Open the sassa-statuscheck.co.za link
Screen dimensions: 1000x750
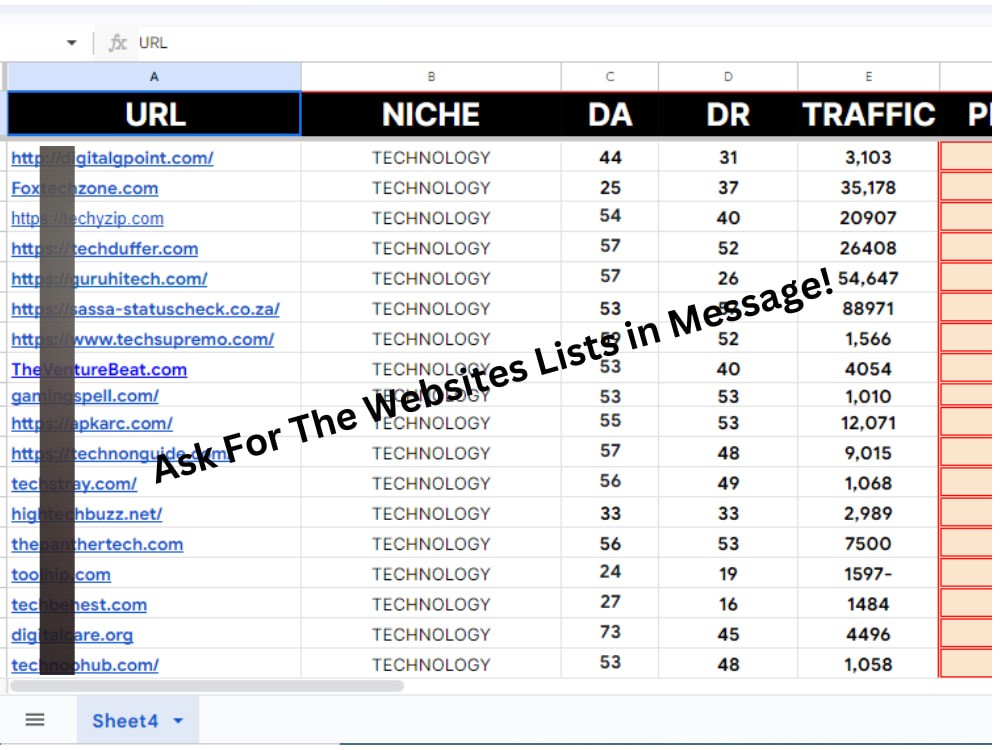[145, 309]
